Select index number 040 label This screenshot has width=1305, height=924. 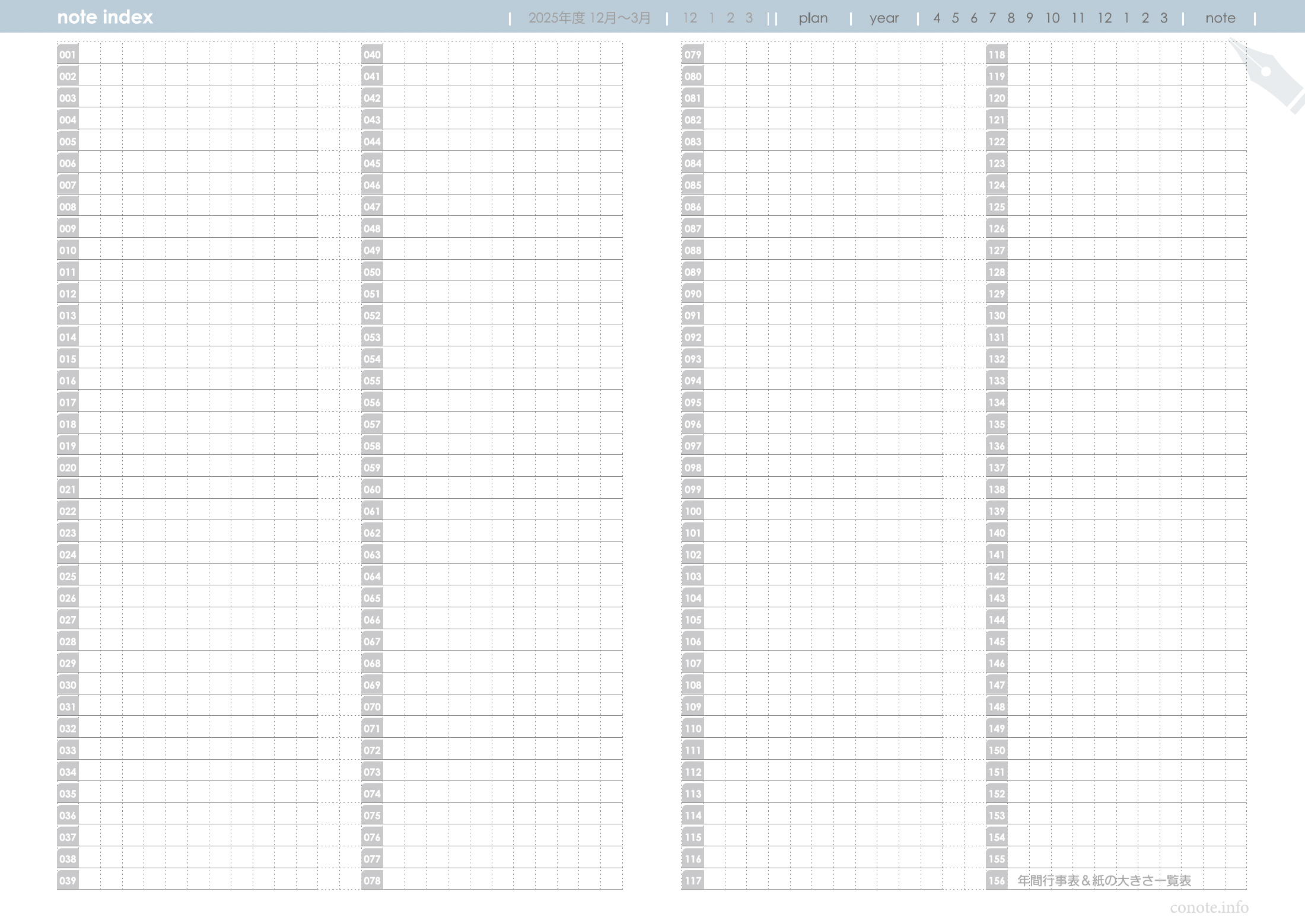(372, 55)
